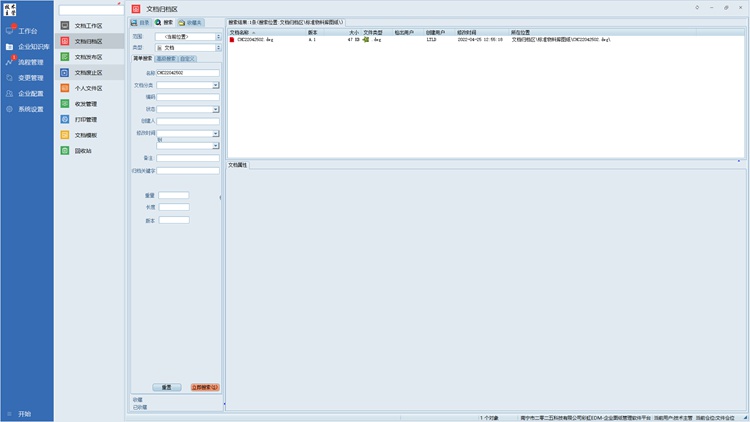Screen dimensions: 750x422
Task: Open the 回收站 recycle bin
Action: coord(83,150)
